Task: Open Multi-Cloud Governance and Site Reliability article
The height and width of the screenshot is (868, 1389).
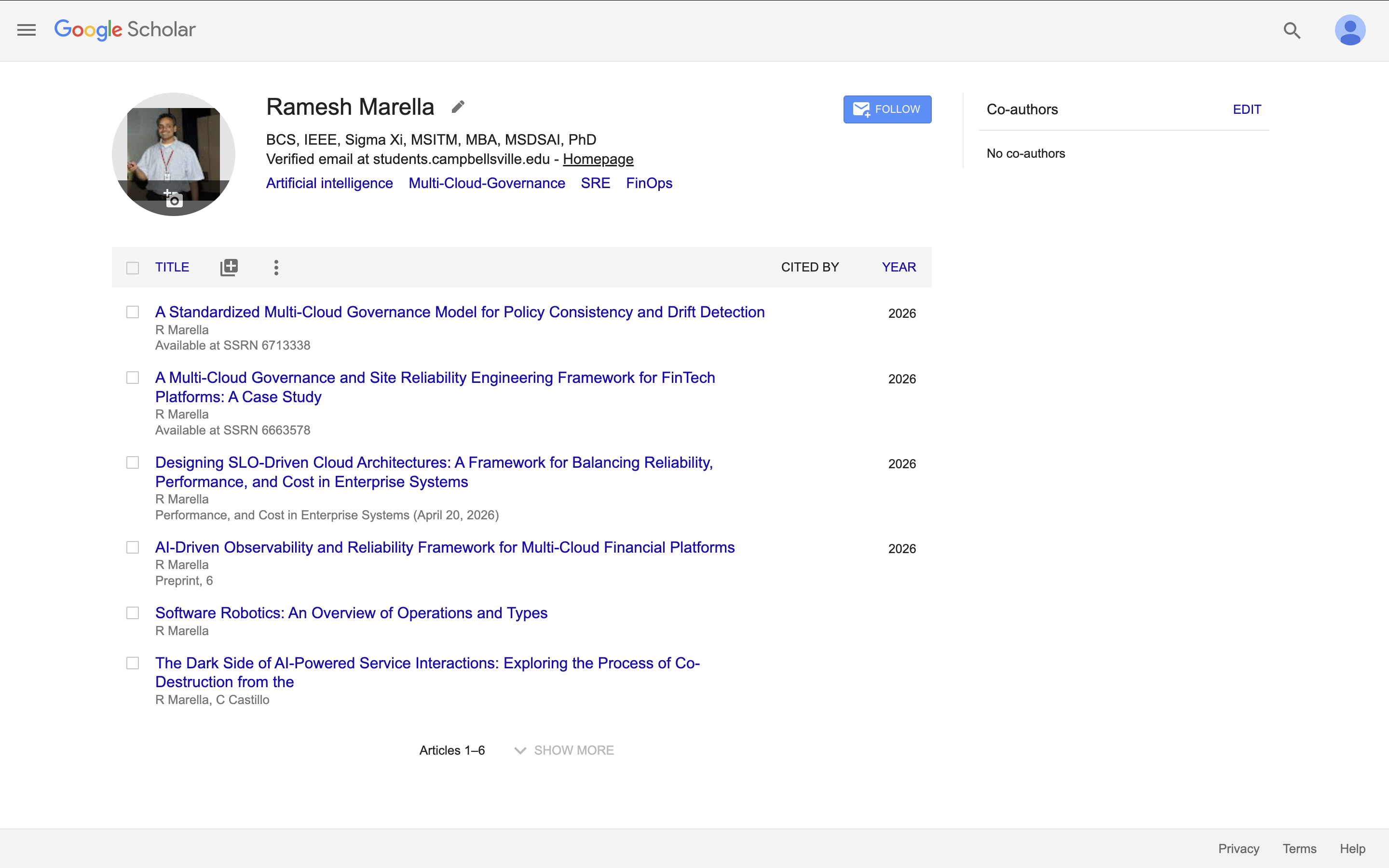Action: coord(435,387)
